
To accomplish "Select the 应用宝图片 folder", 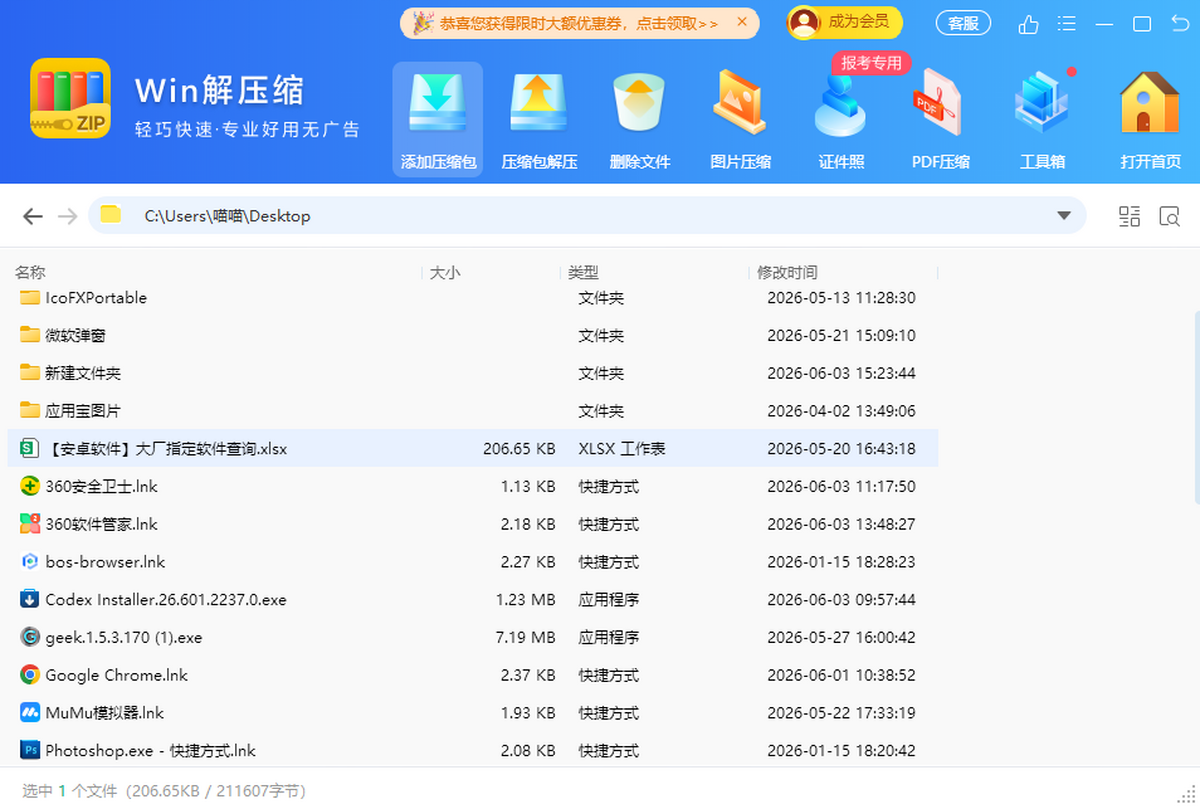I will point(83,411).
